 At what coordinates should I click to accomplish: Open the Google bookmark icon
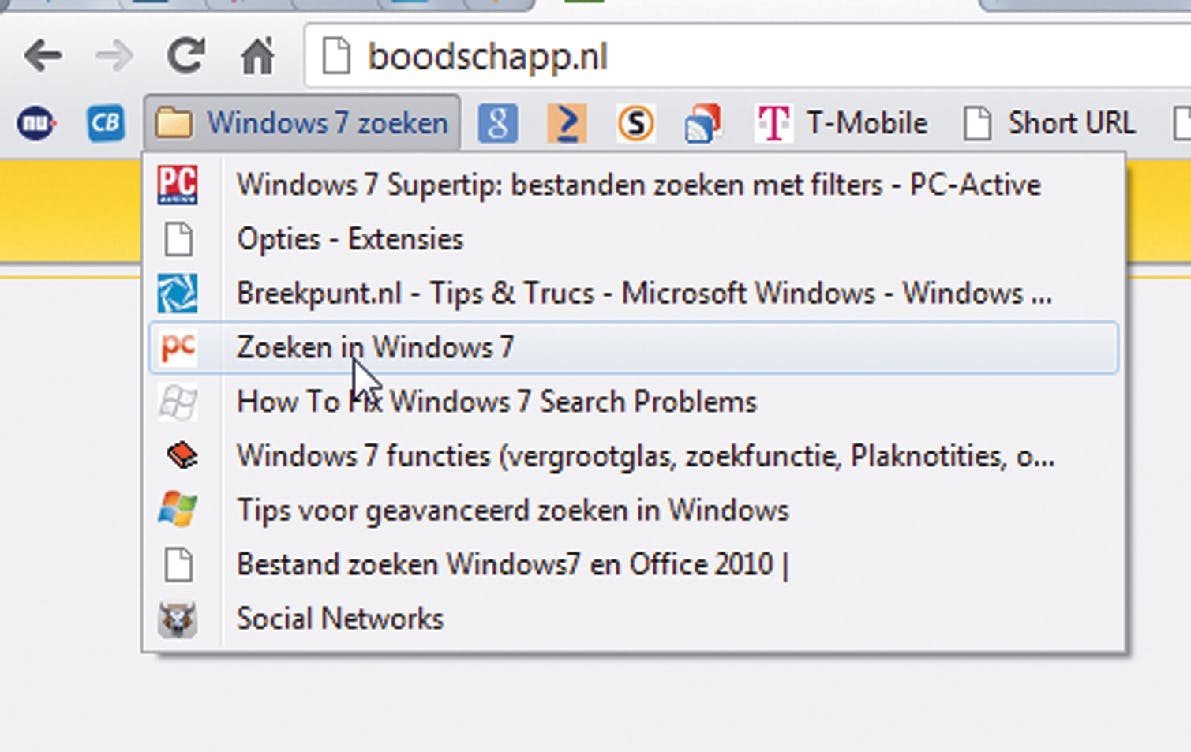point(497,124)
